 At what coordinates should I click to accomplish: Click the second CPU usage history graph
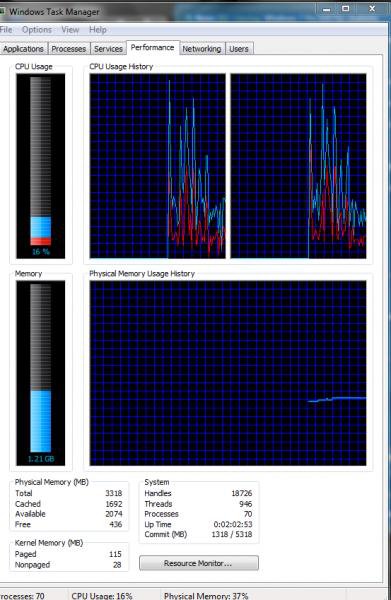click(298, 166)
